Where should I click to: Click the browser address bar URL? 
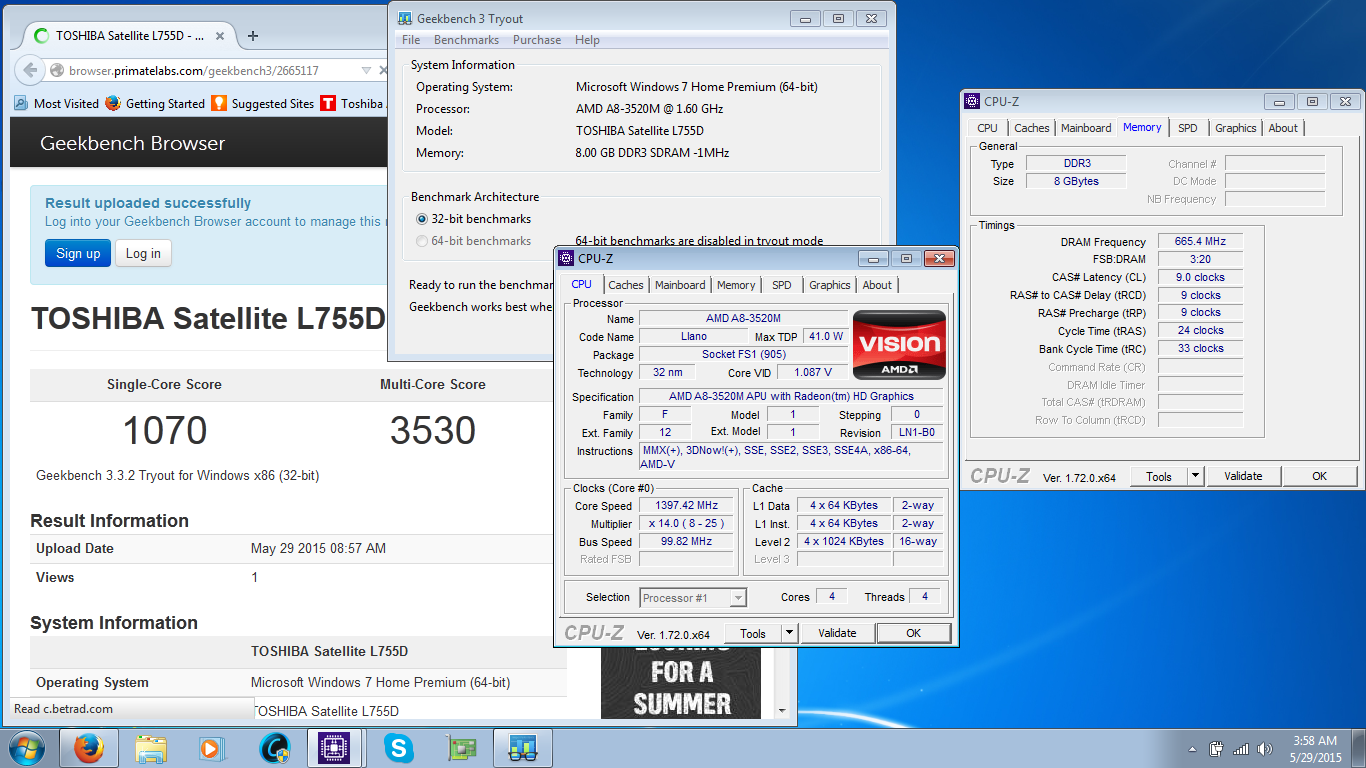[x=194, y=71]
